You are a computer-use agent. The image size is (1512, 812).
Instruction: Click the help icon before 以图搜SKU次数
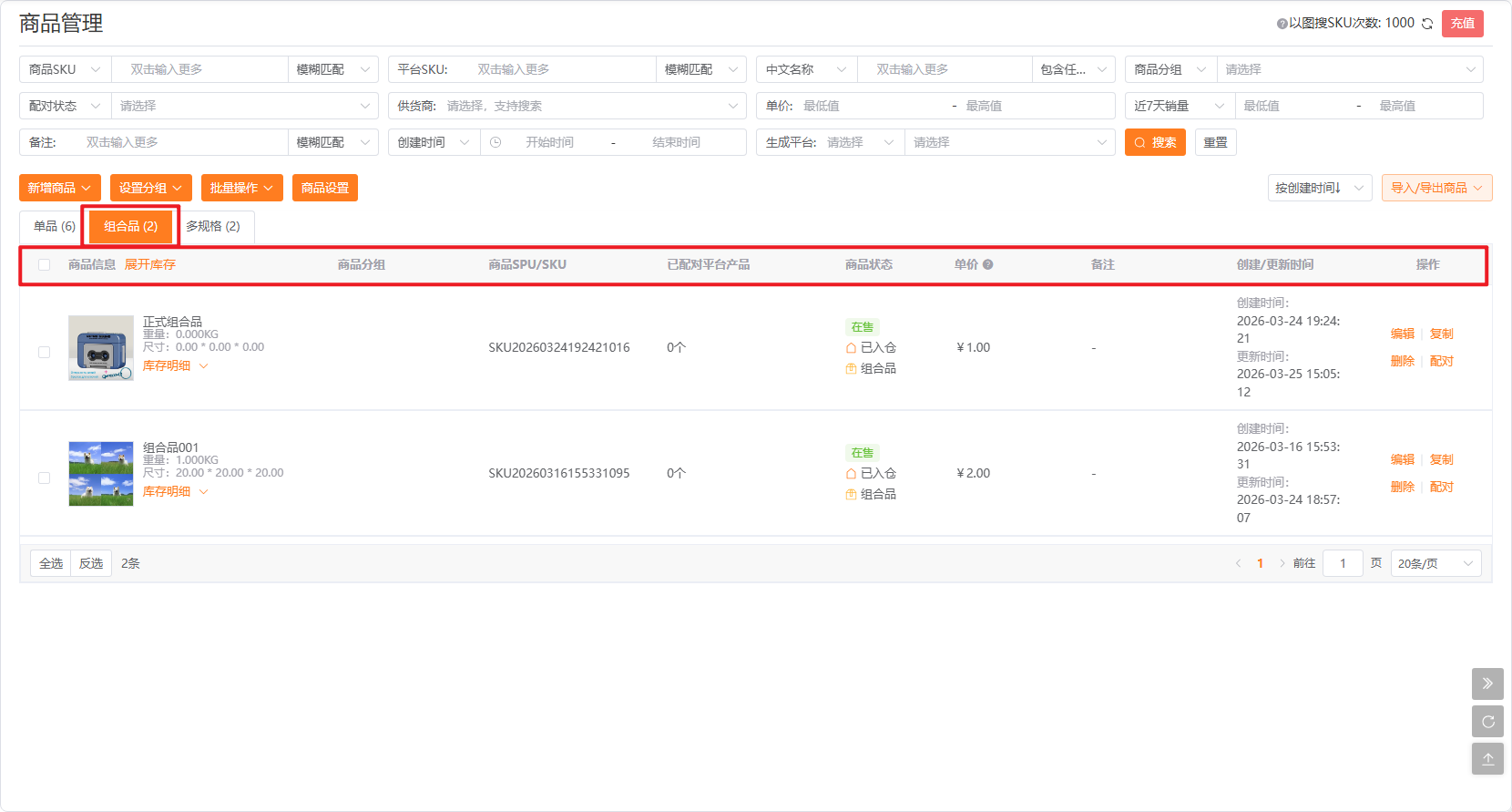pyautogui.click(x=1282, y=24)
